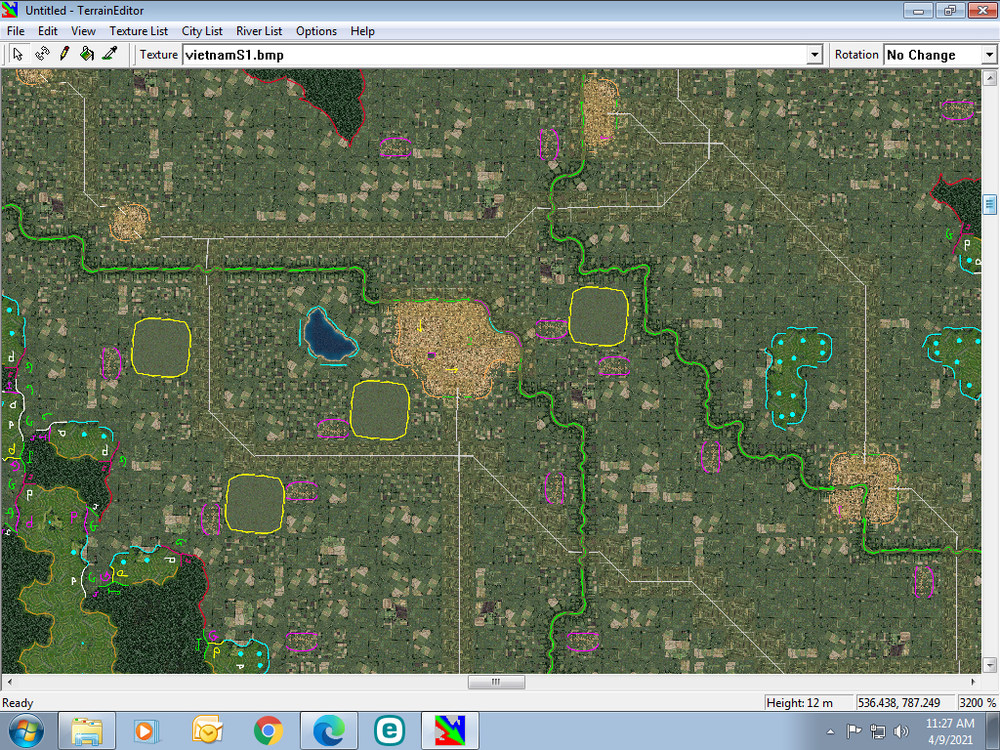This screenshot has height=750, width=1000.
Task: Open Windows Explorer folder icon
Action: tap(87, 730)
